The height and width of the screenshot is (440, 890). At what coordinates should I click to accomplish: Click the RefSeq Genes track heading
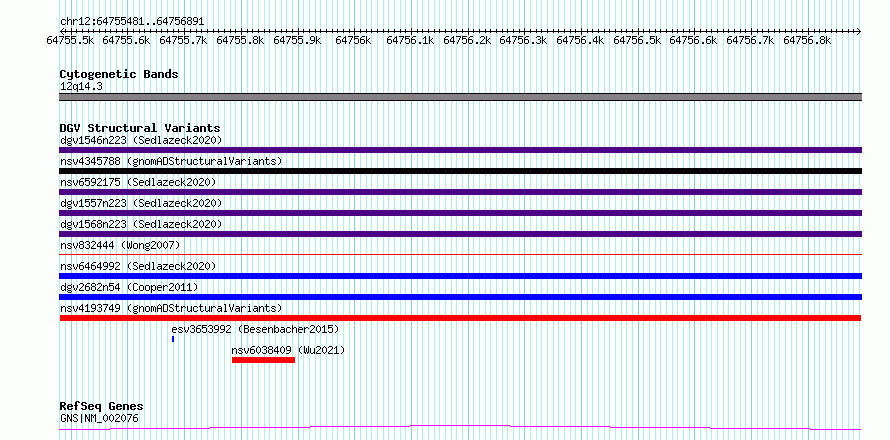pyautogui.click(x=102, y=406)
